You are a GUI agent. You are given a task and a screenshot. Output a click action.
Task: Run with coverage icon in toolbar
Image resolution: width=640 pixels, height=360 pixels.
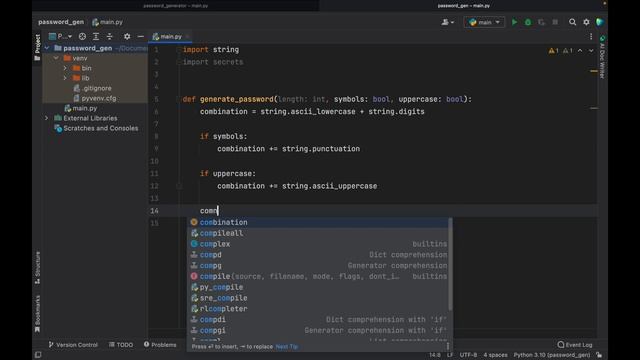click(541, 22)
